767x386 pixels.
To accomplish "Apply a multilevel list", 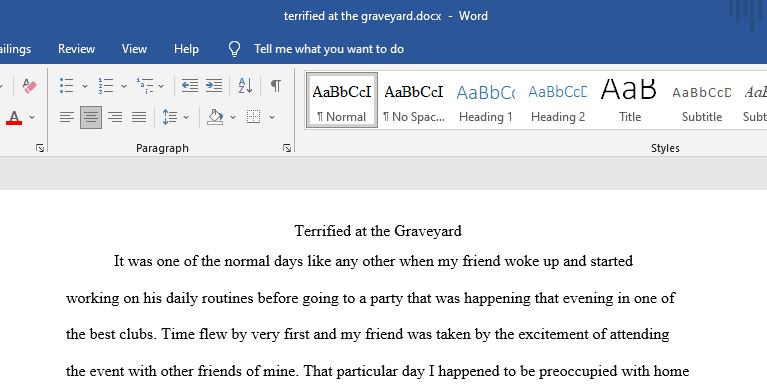I will [x=145, y=86].
